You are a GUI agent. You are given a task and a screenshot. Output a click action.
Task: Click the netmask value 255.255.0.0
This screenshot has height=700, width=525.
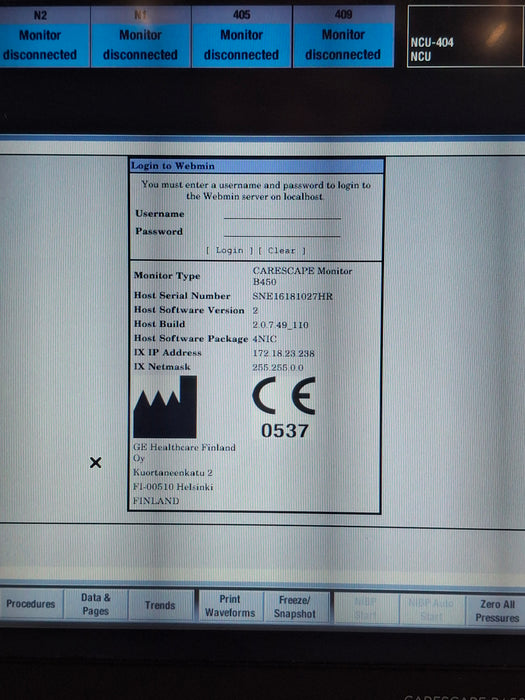[x=278, y=367]
